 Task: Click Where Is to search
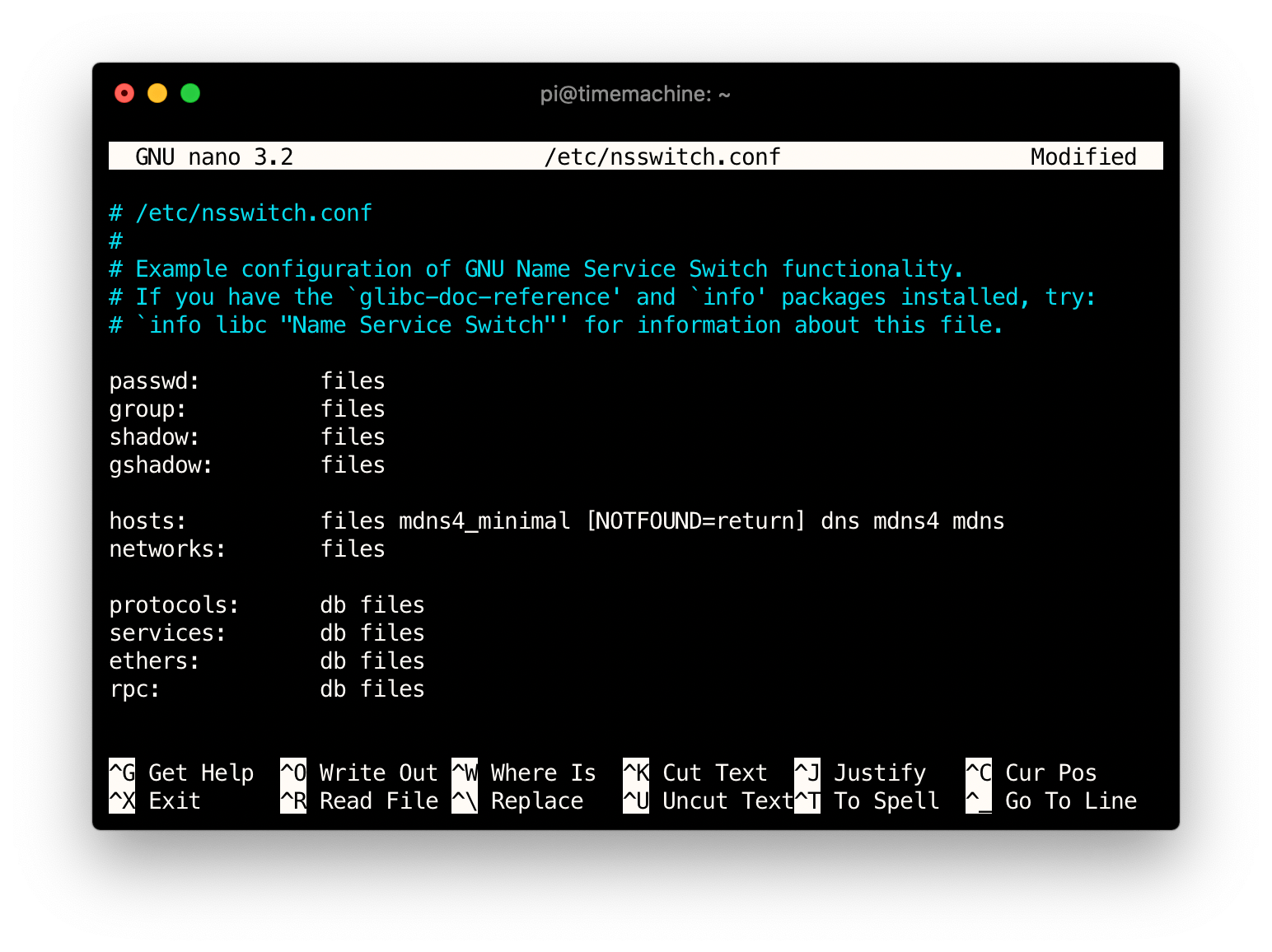point(542,772)
